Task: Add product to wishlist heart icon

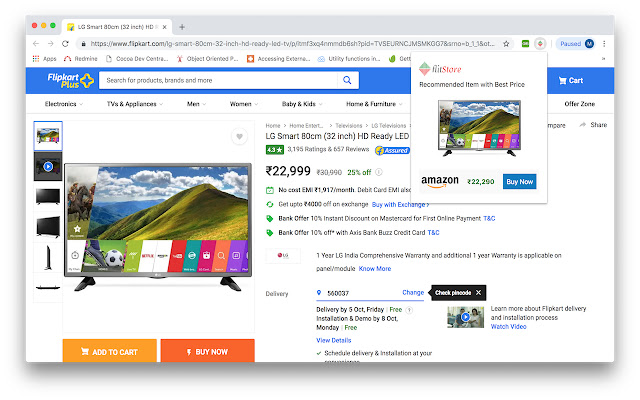Action: (x=240, y=136)
